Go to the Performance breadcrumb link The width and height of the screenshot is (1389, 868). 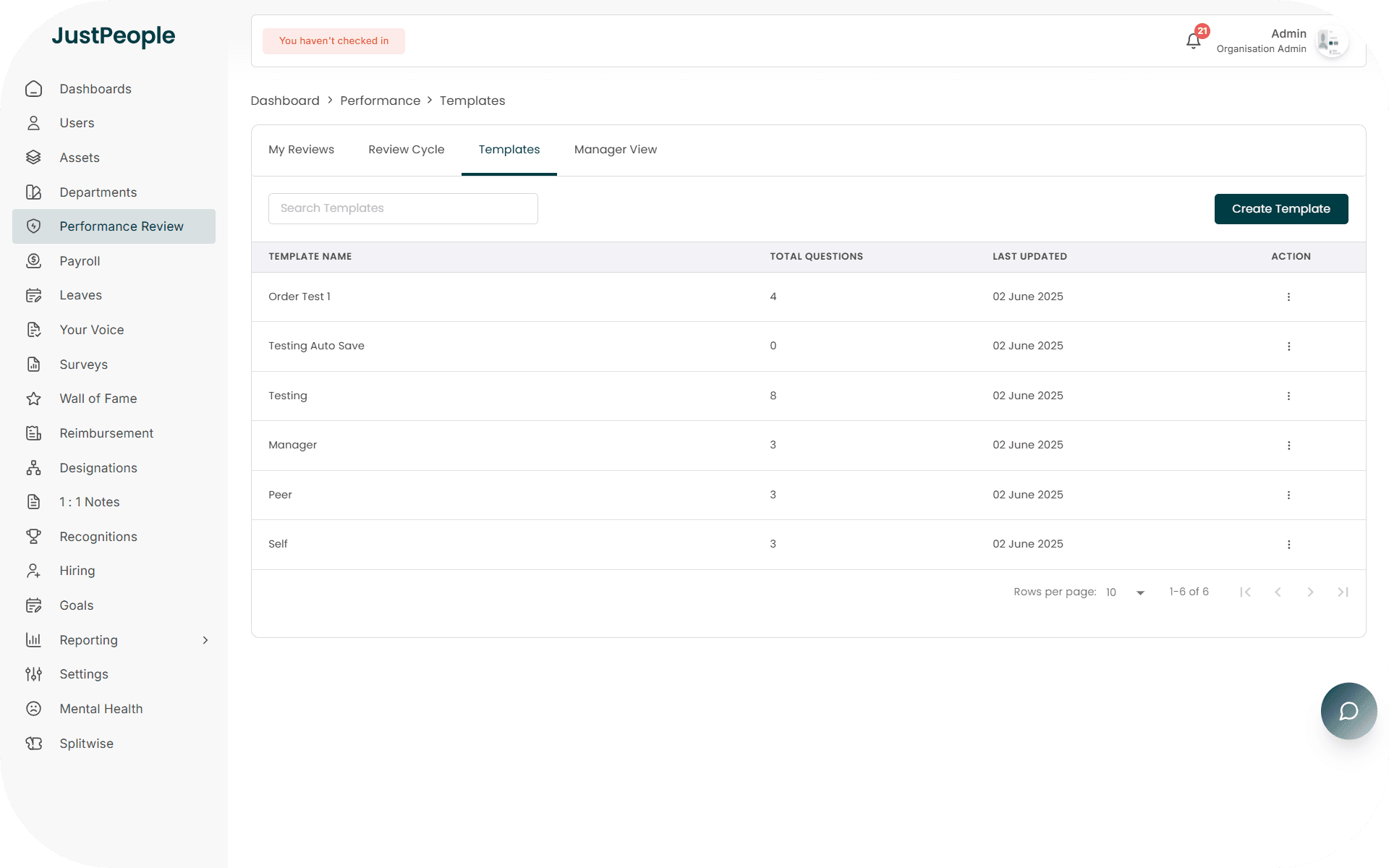(380, 101)
